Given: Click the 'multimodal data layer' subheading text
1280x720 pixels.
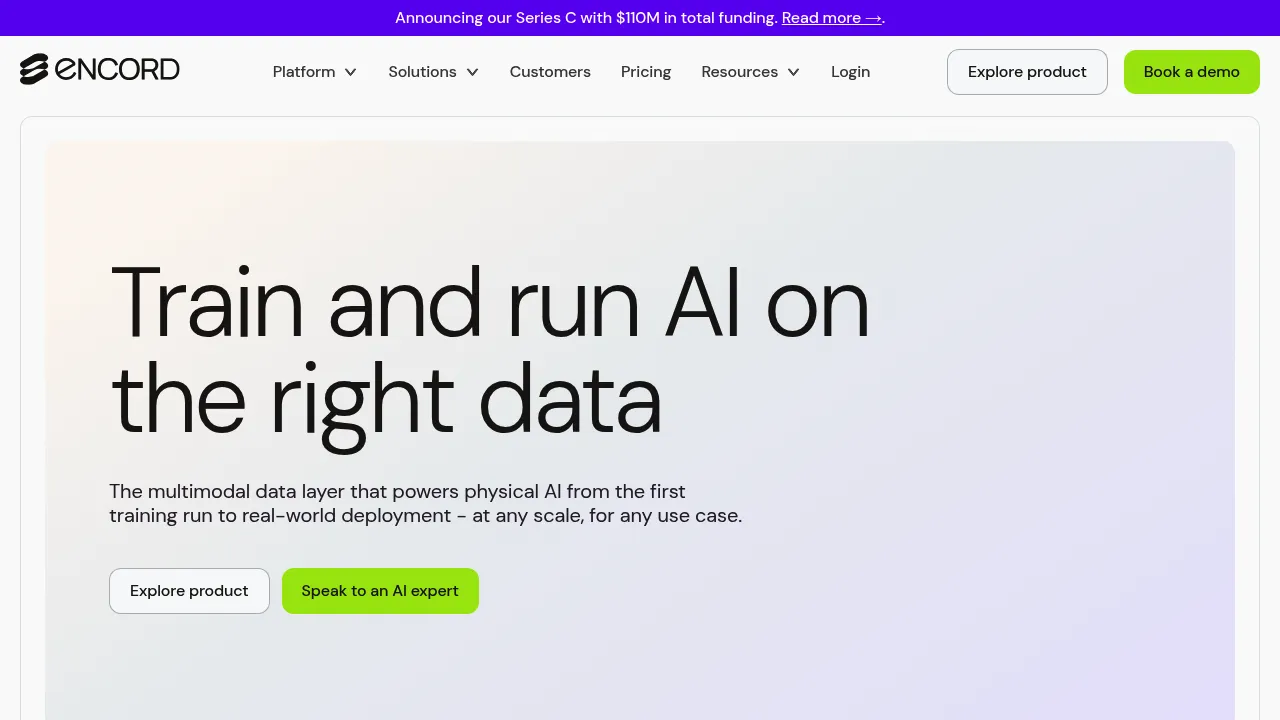Looking at the screenshot, I should pos(425,504).
